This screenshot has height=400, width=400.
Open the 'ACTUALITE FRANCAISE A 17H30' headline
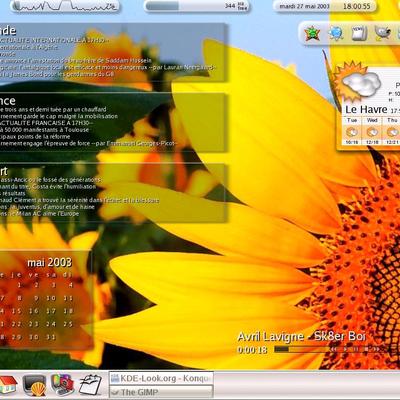tap(46, 123)
